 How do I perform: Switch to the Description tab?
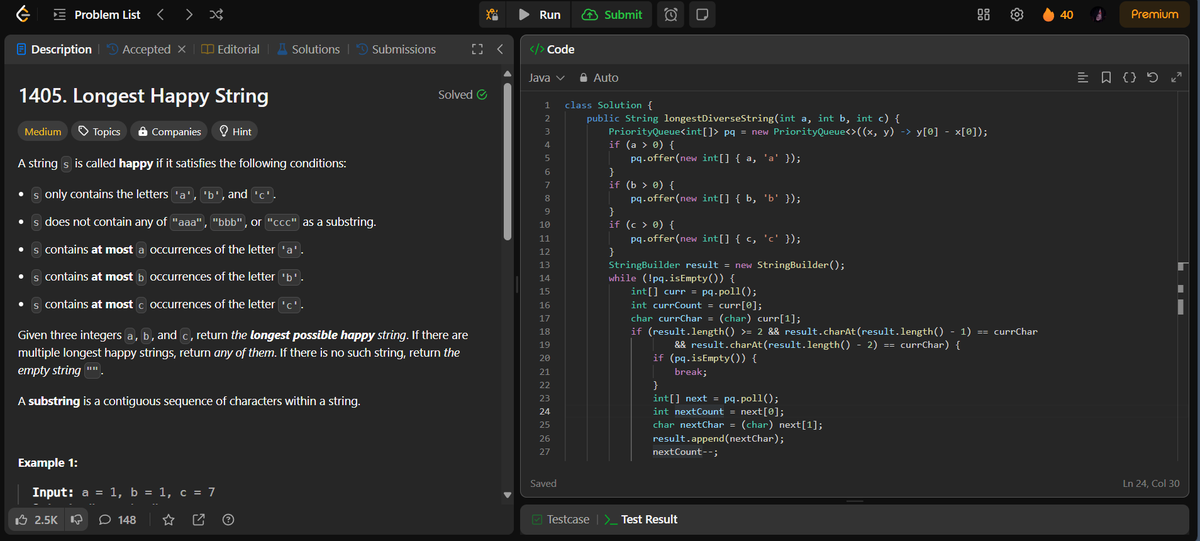[54, 49]
